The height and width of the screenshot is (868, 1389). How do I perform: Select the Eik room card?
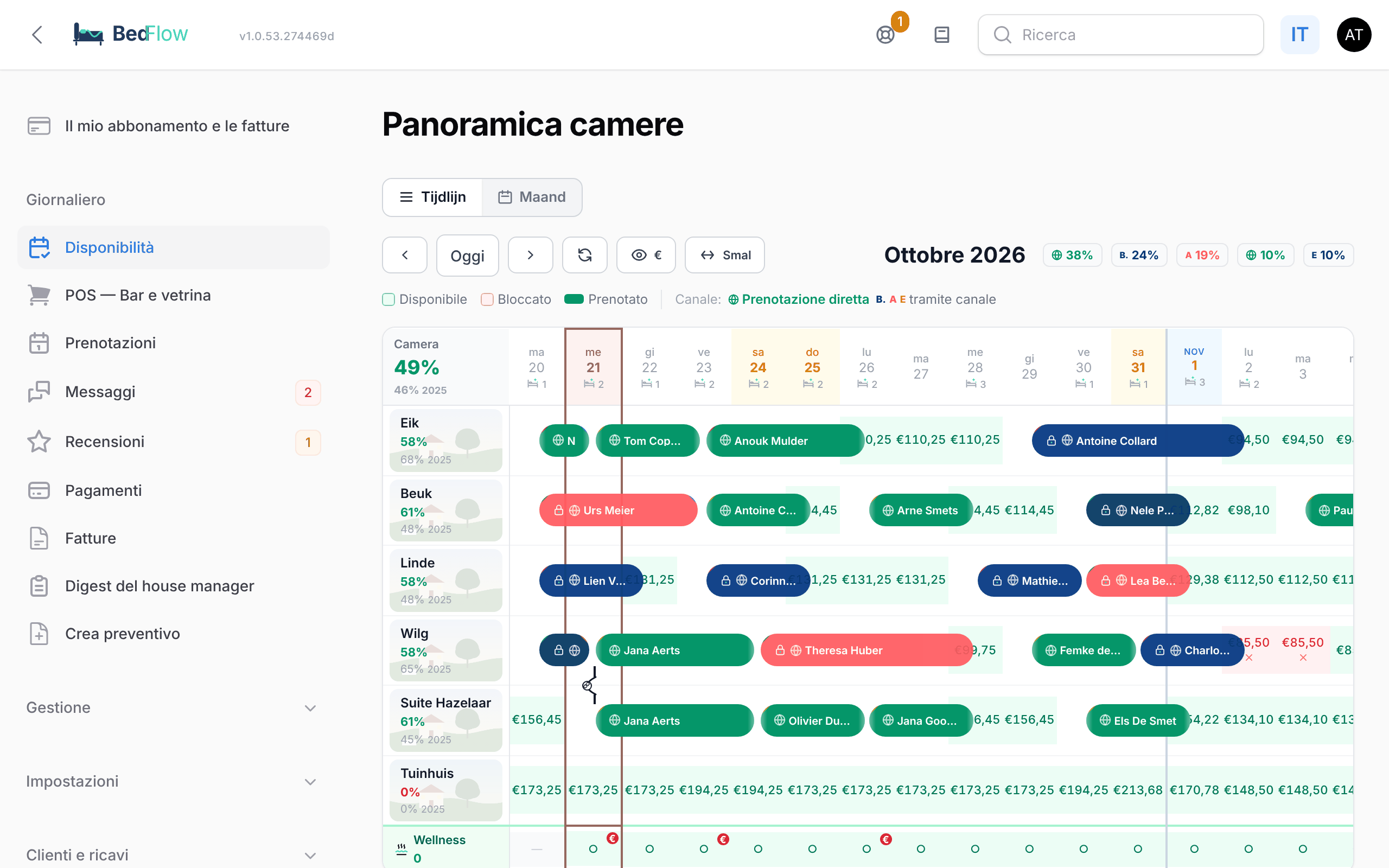click(x=445, y=441)
